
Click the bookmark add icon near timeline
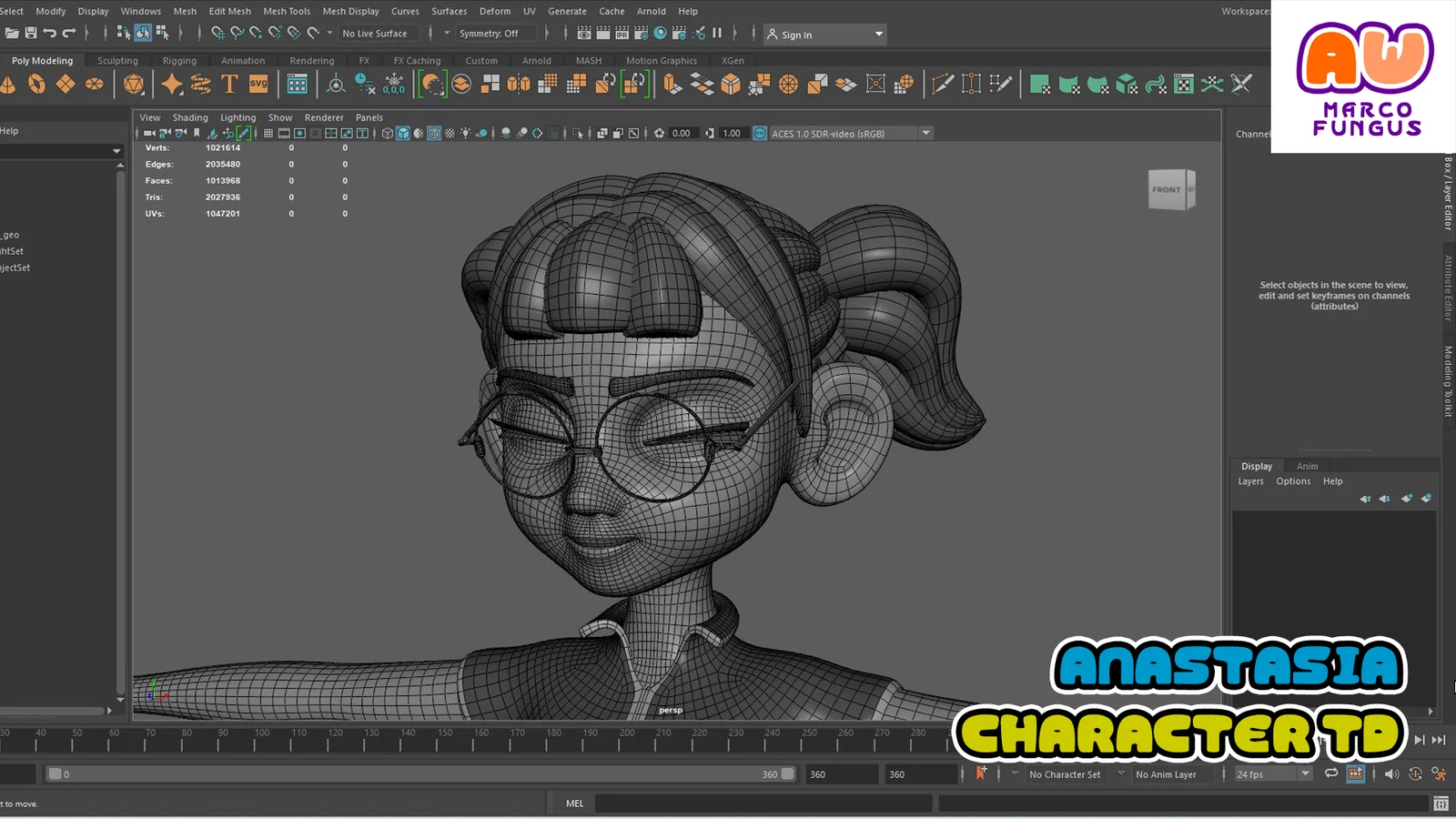pos(981,773)
